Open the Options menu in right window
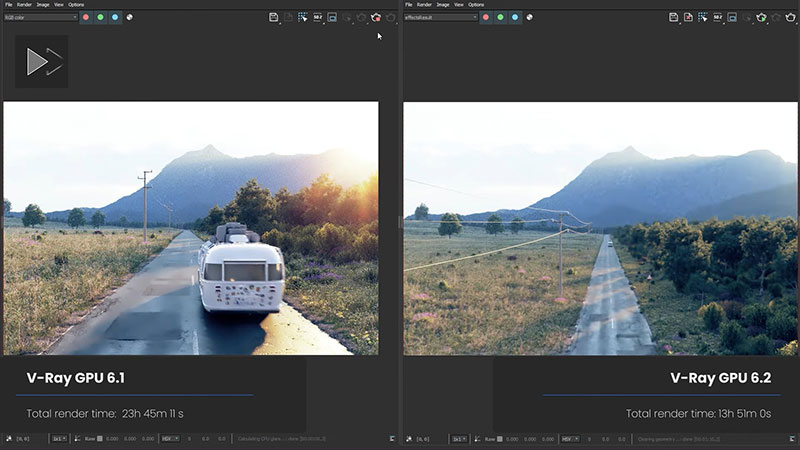Viewport: 800px width, 450px height. 476,5
